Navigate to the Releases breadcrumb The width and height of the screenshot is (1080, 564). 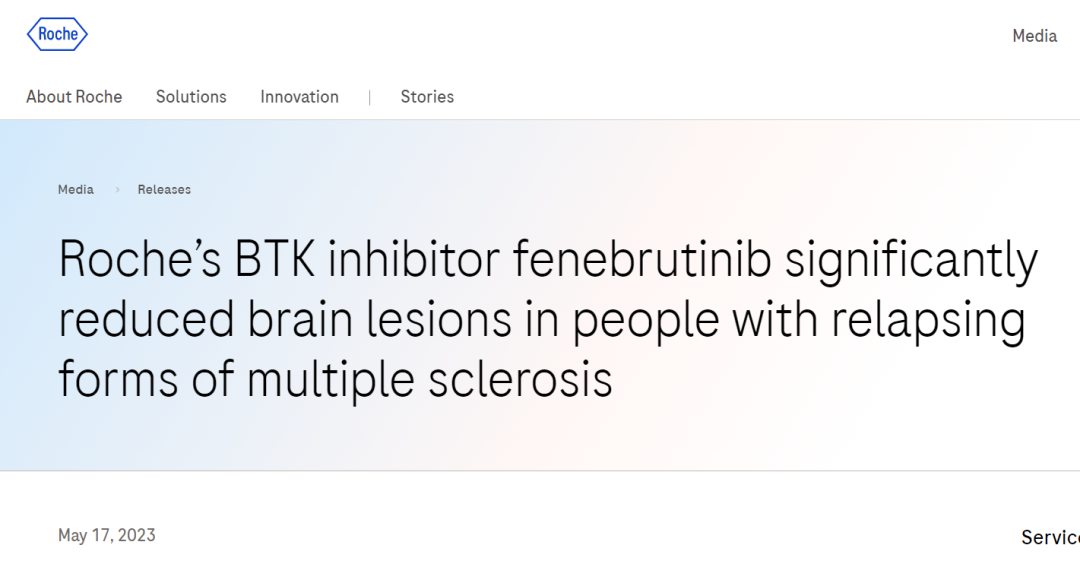tap(164, 189)
